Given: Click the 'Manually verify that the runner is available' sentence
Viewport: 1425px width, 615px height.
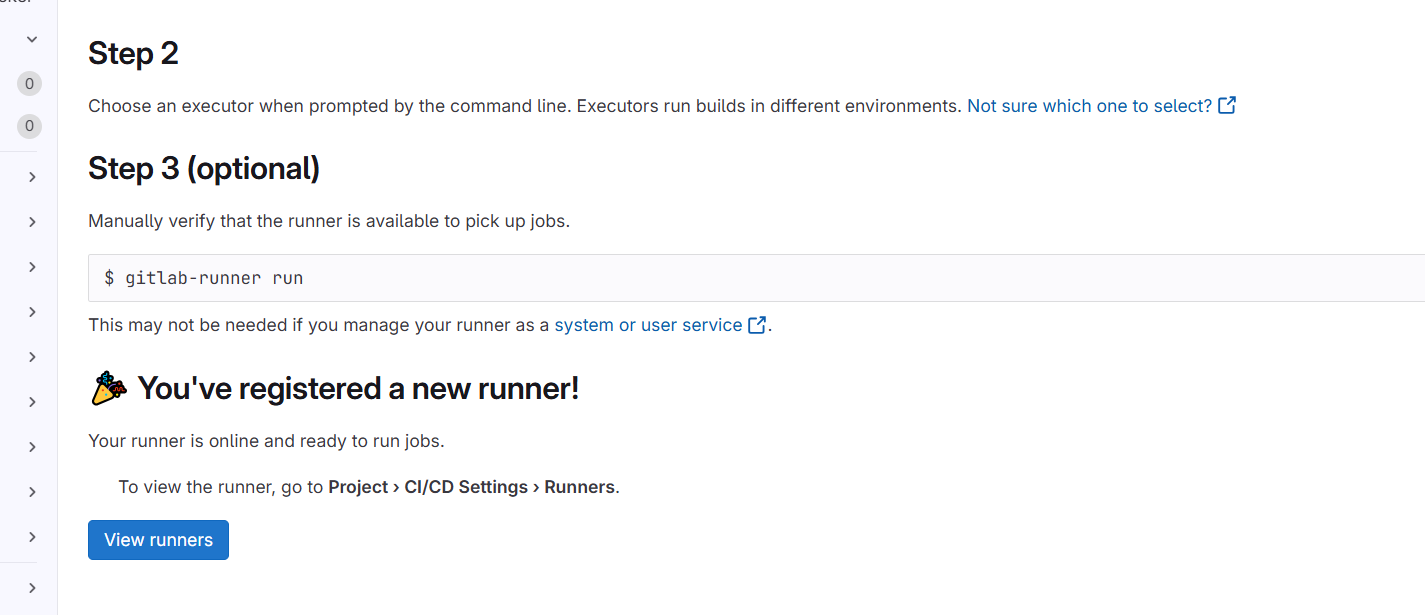Looking at the screenshot, I should coord(329,221).
